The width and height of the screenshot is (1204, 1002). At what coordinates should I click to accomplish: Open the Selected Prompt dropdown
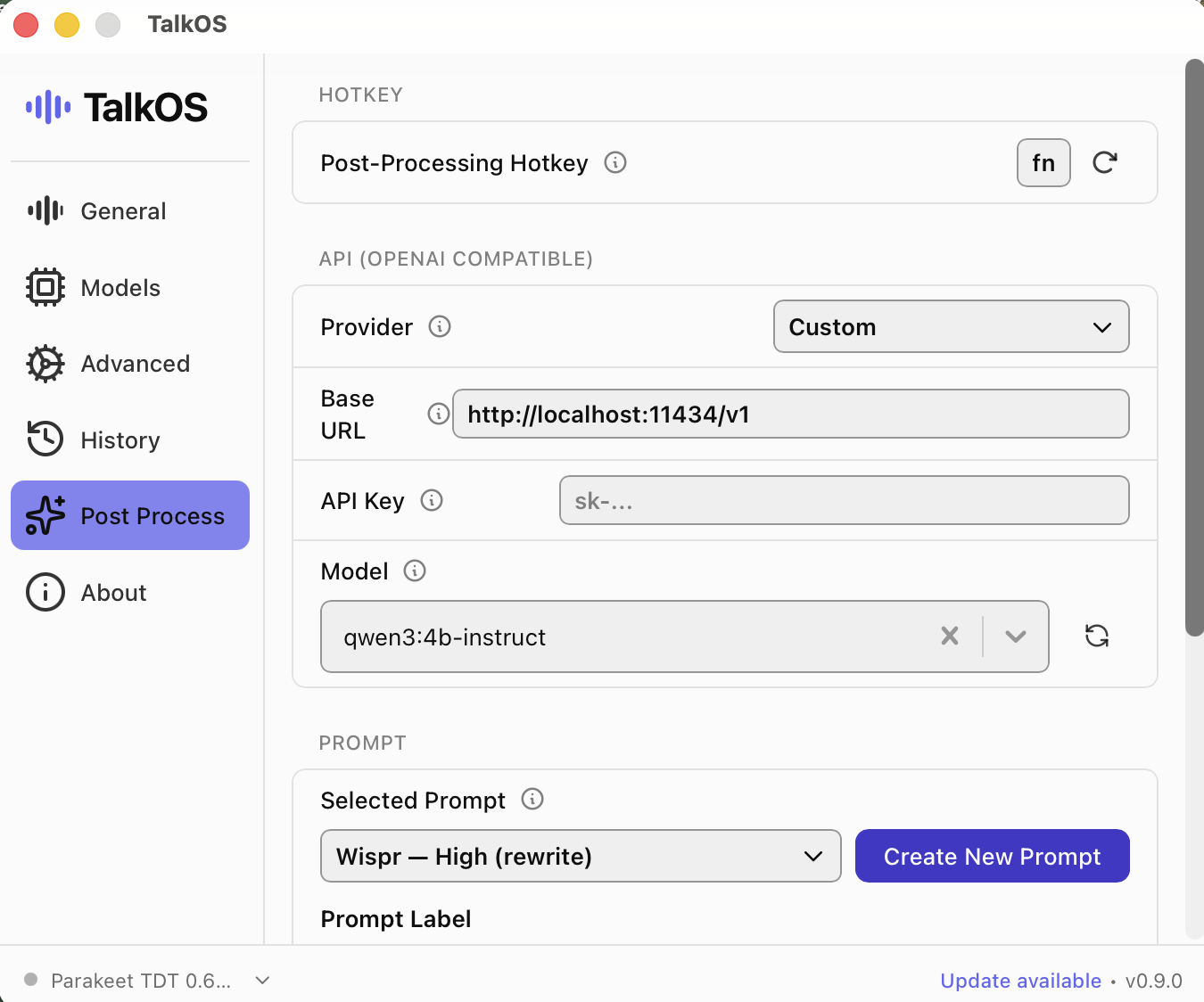[581, 856]
